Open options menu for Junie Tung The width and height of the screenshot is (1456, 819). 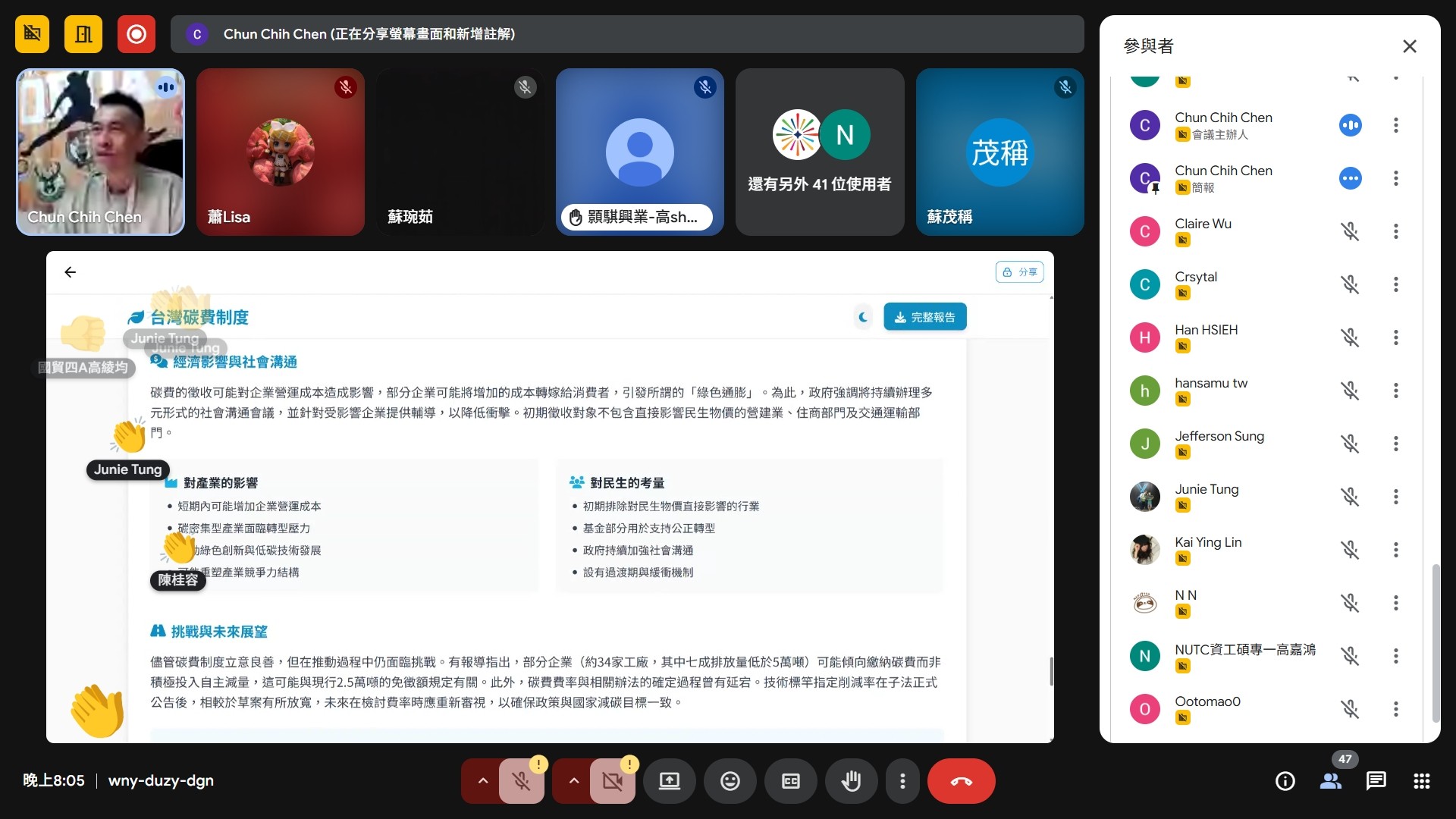1395,497
